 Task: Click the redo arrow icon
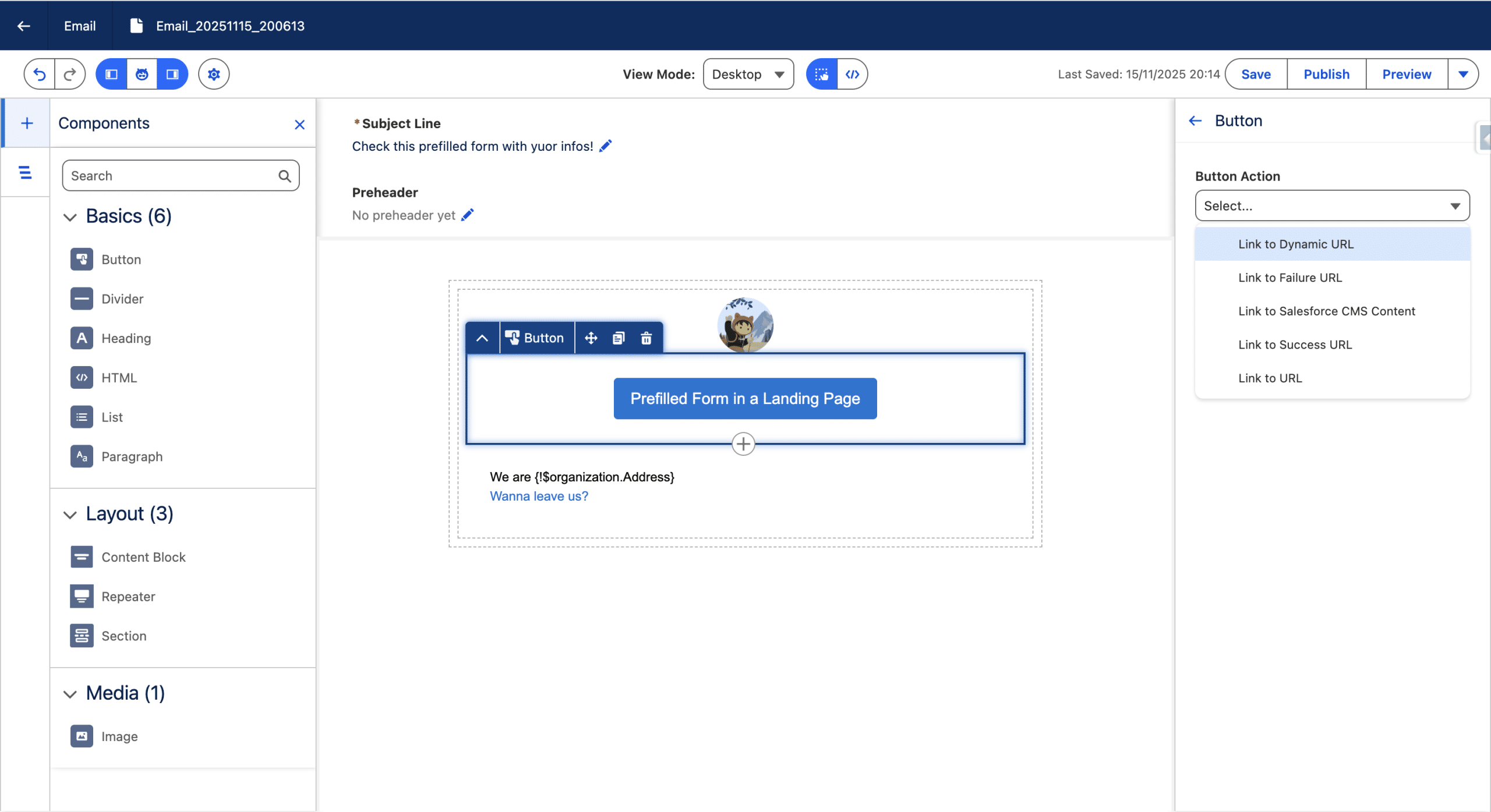click(70, 74)
